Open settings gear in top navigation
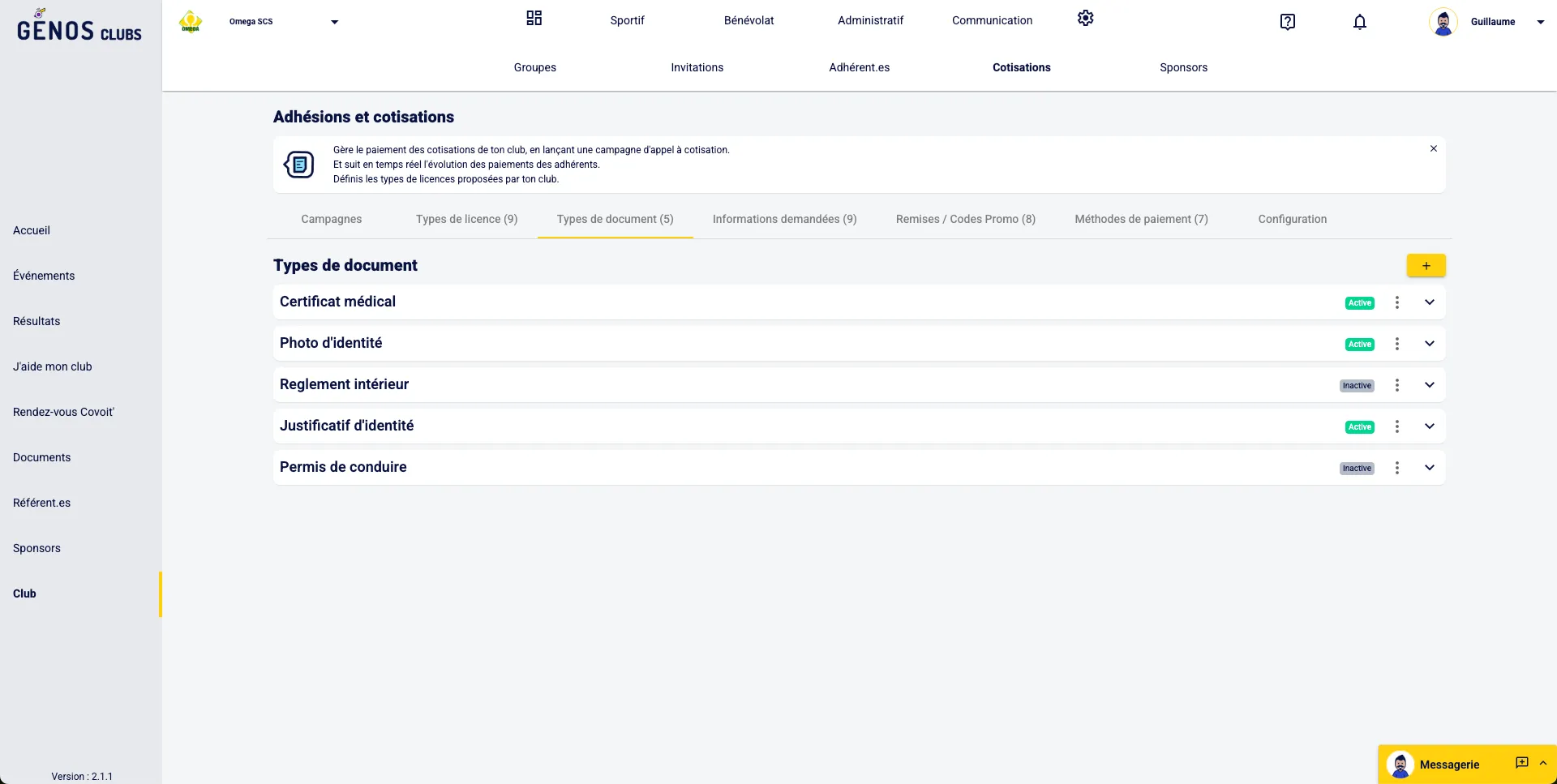This screenshot has height=784, width=1557. click(x=1085, y=19)
